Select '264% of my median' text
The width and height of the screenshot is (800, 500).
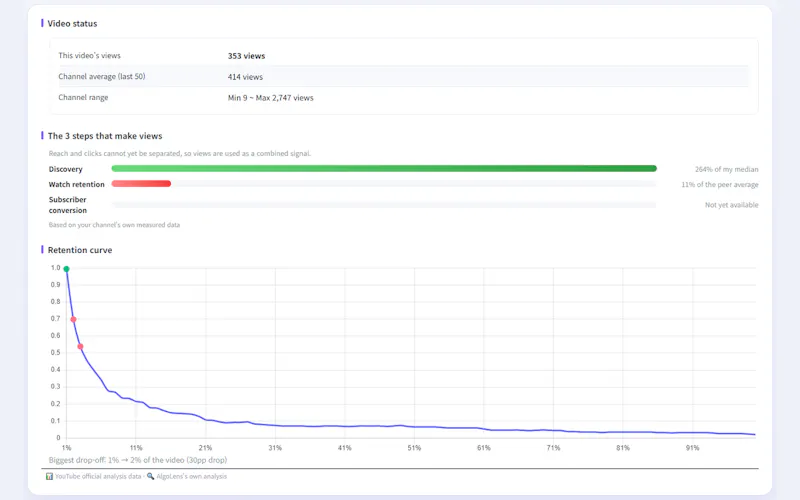pyautogui.click(x=727, y=169)
